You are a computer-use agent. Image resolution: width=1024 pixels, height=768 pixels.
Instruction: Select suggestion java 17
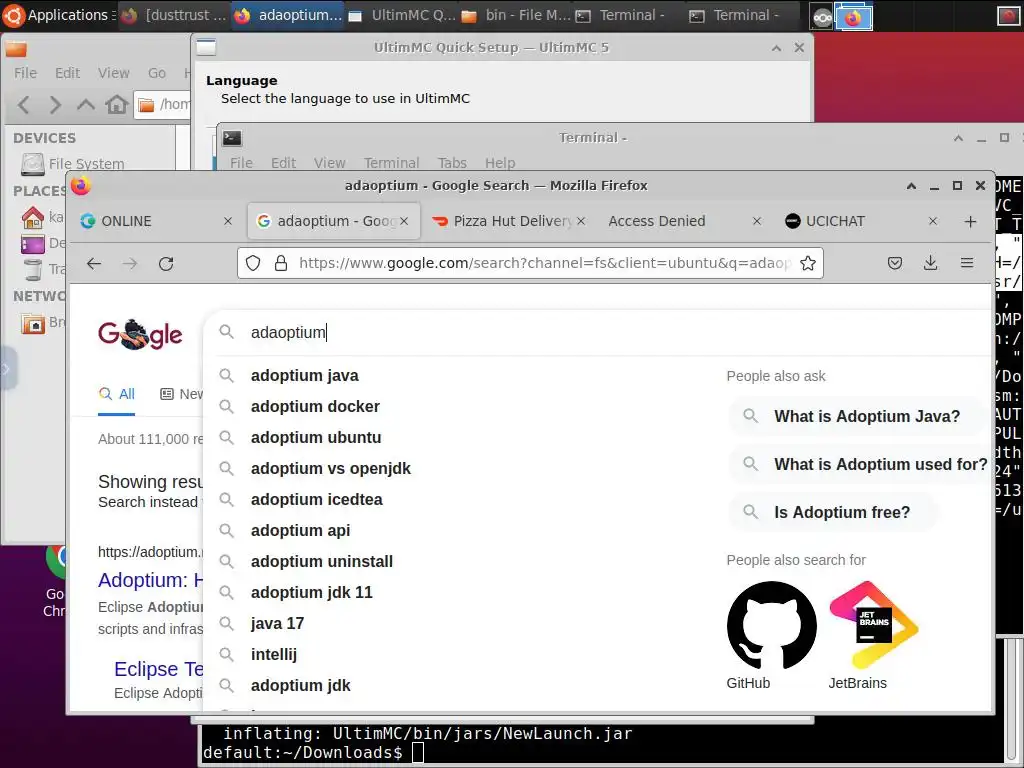(278, 624)
